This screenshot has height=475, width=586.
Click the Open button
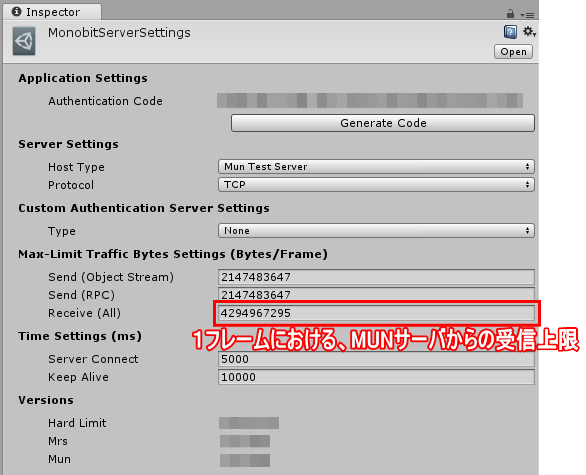click(513, 52)
